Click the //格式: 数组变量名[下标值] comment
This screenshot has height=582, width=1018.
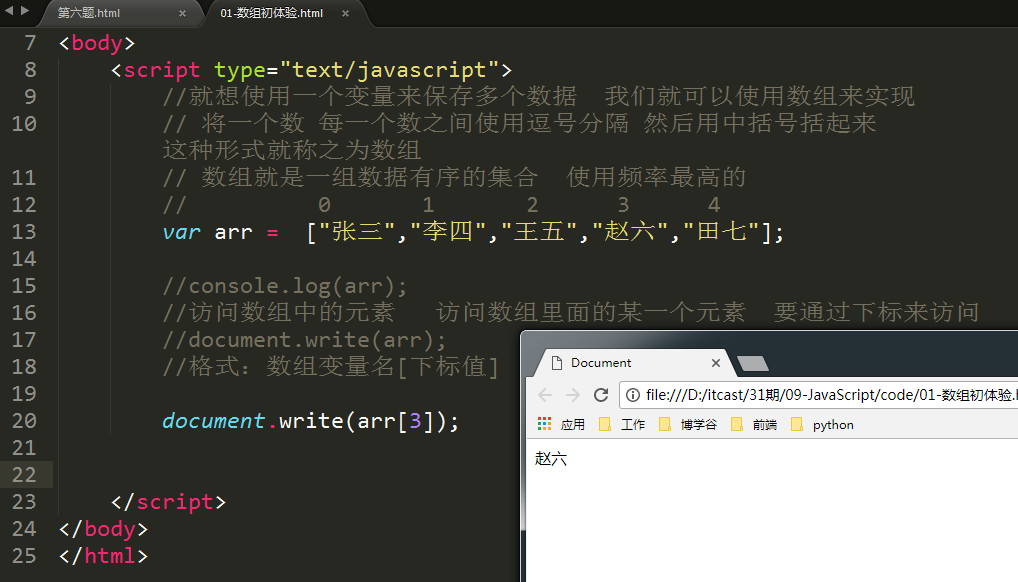point(330,367)
